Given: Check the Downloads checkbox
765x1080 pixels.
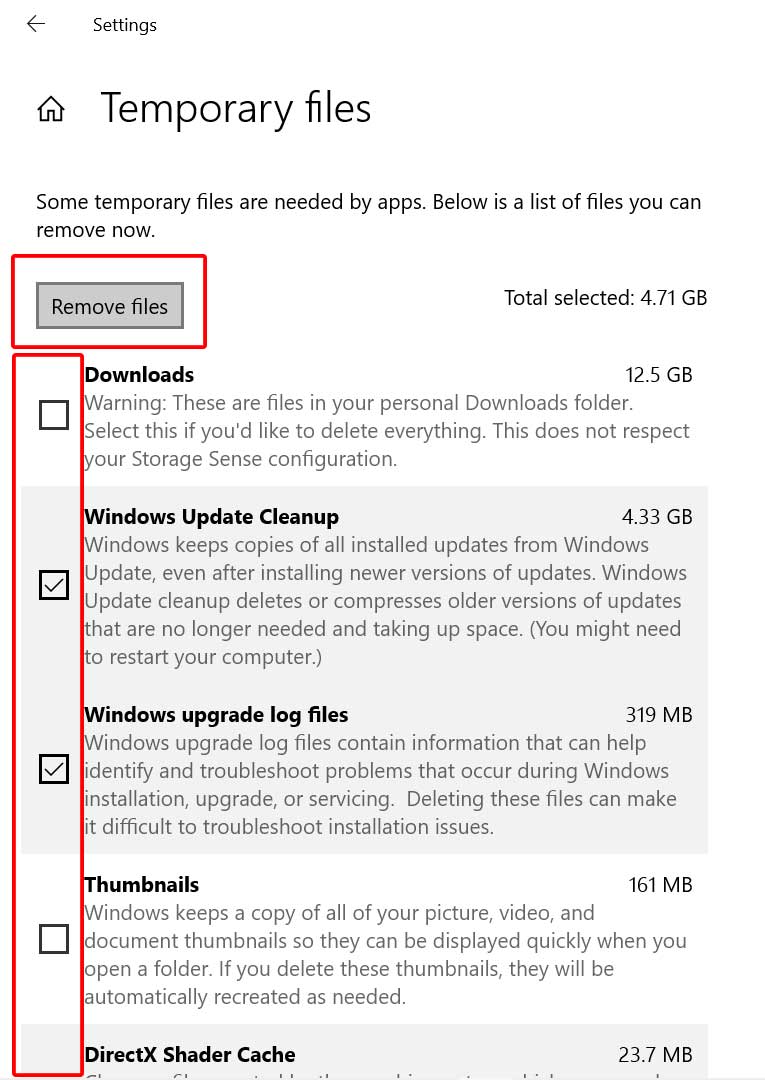Looking at the screenshot, I should click(x=54, y=415).
